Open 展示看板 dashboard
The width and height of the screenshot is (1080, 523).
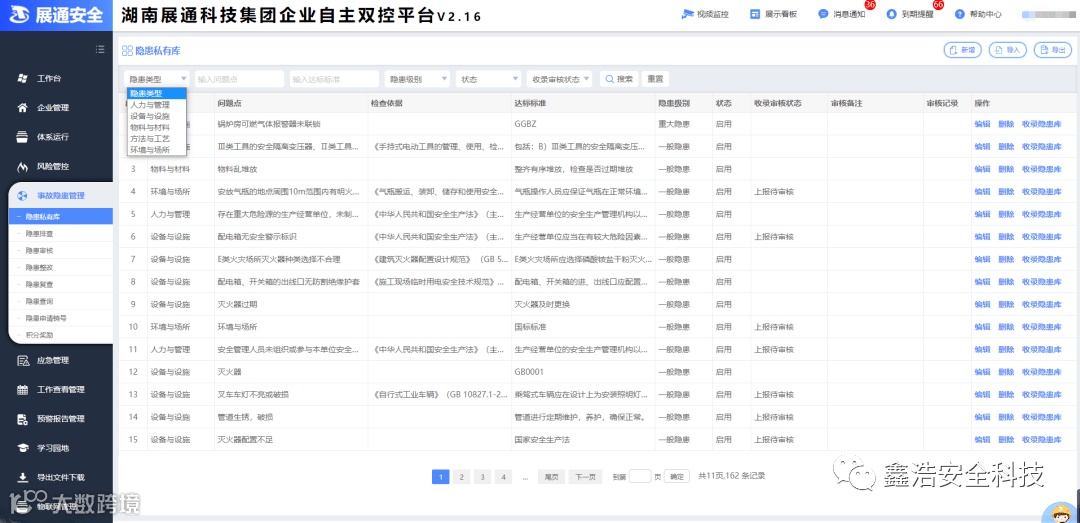773,14
